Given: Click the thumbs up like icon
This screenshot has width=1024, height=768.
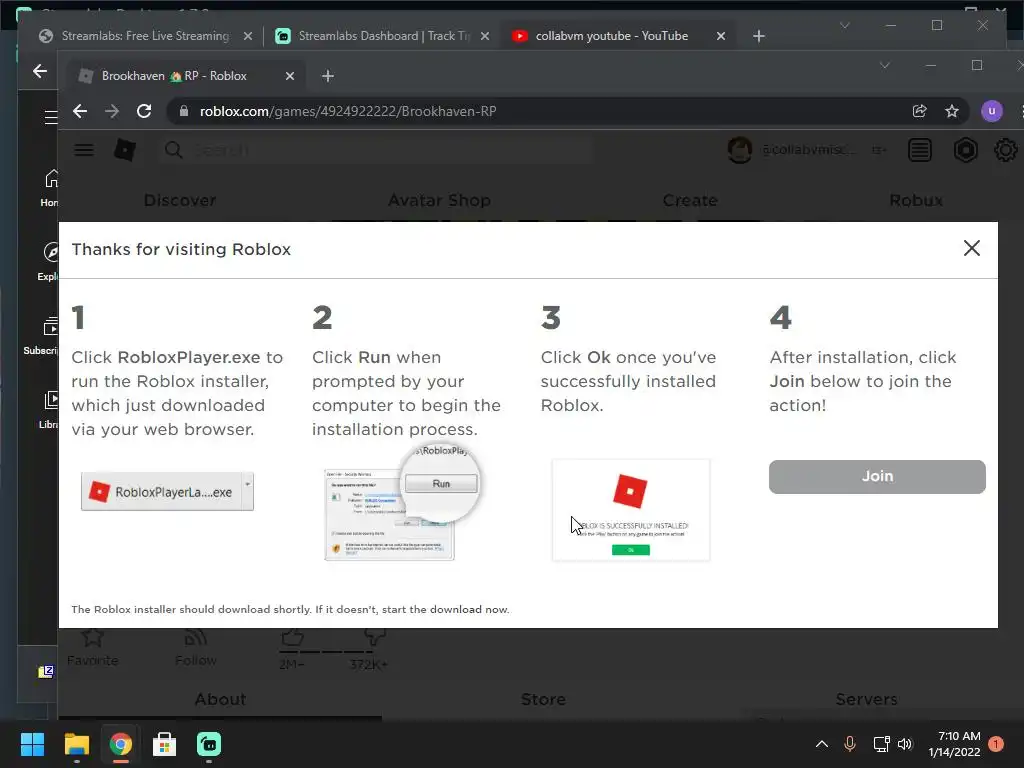Looking at the screenshot, I should [x=292, y=637].
